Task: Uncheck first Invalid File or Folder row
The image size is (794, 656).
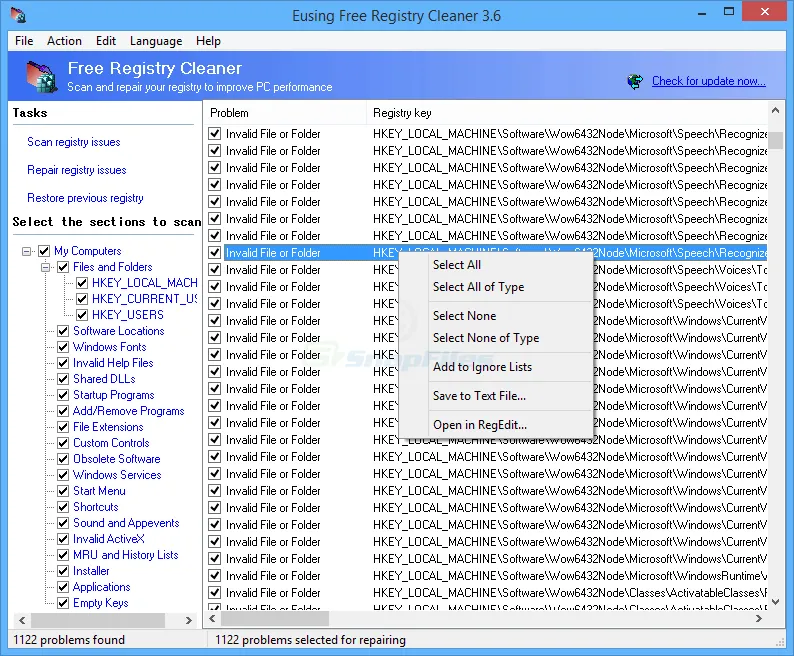Action: click(215, 134)
